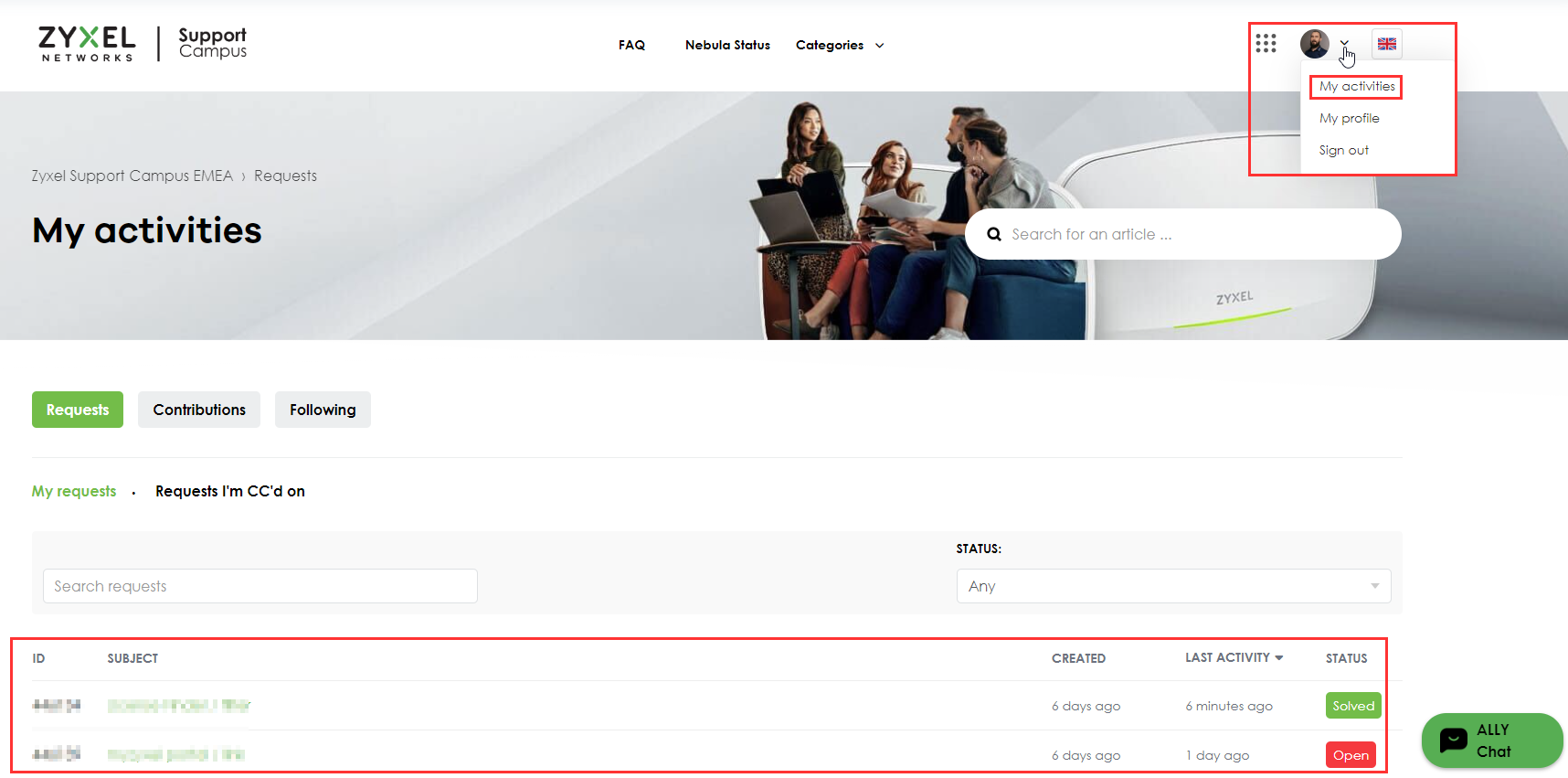Image resolution: width=1568 pixels, height=778 pixels.
Task: Open the Status filter dropdown
Action: (1172, 586)
